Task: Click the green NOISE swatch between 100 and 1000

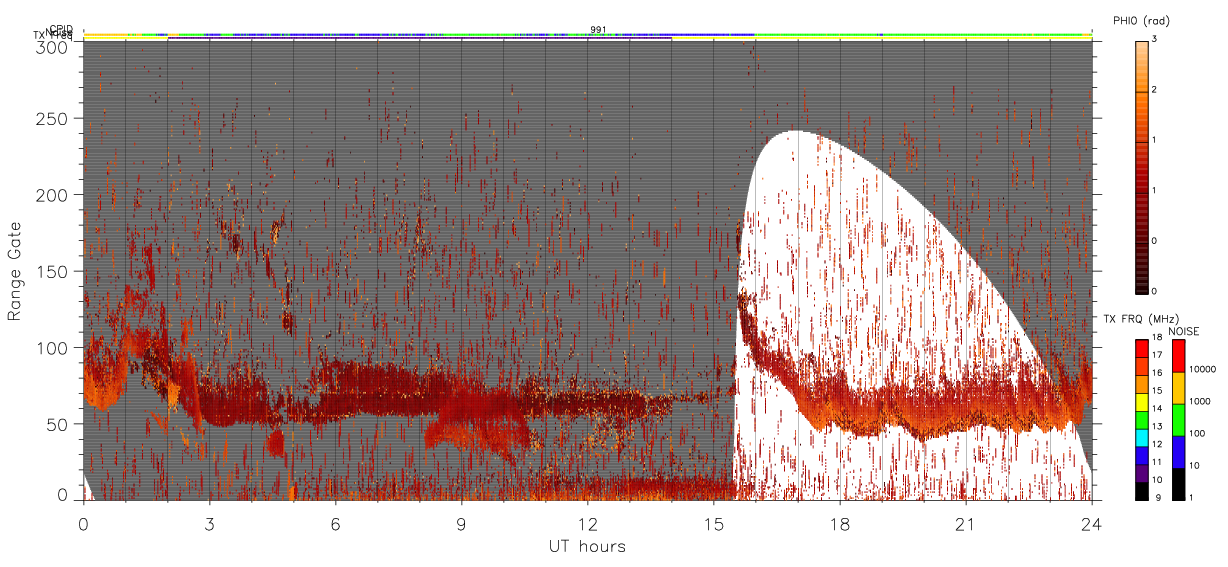Action: pos(1179,420)
